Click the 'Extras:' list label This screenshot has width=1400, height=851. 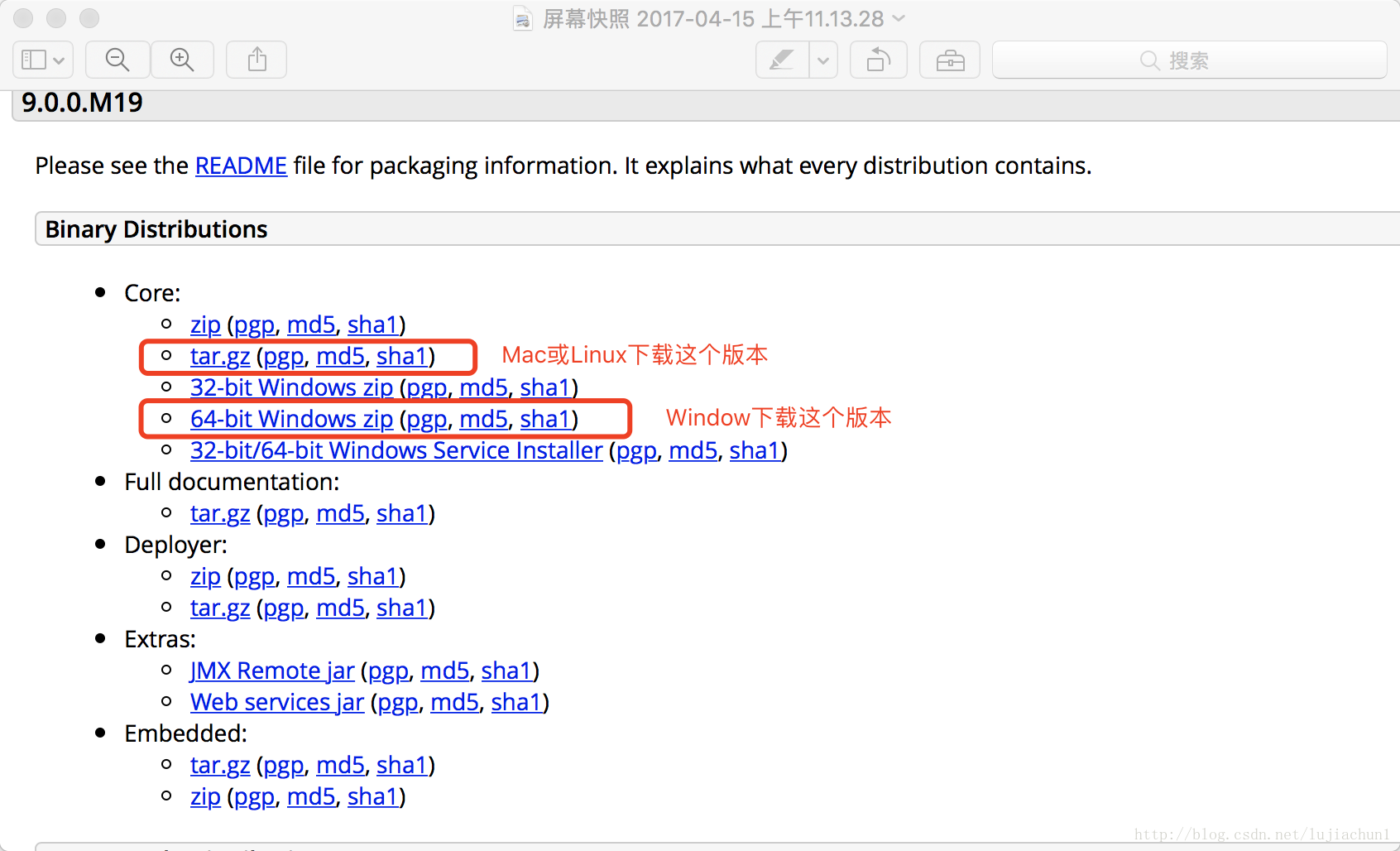[160, 639]
